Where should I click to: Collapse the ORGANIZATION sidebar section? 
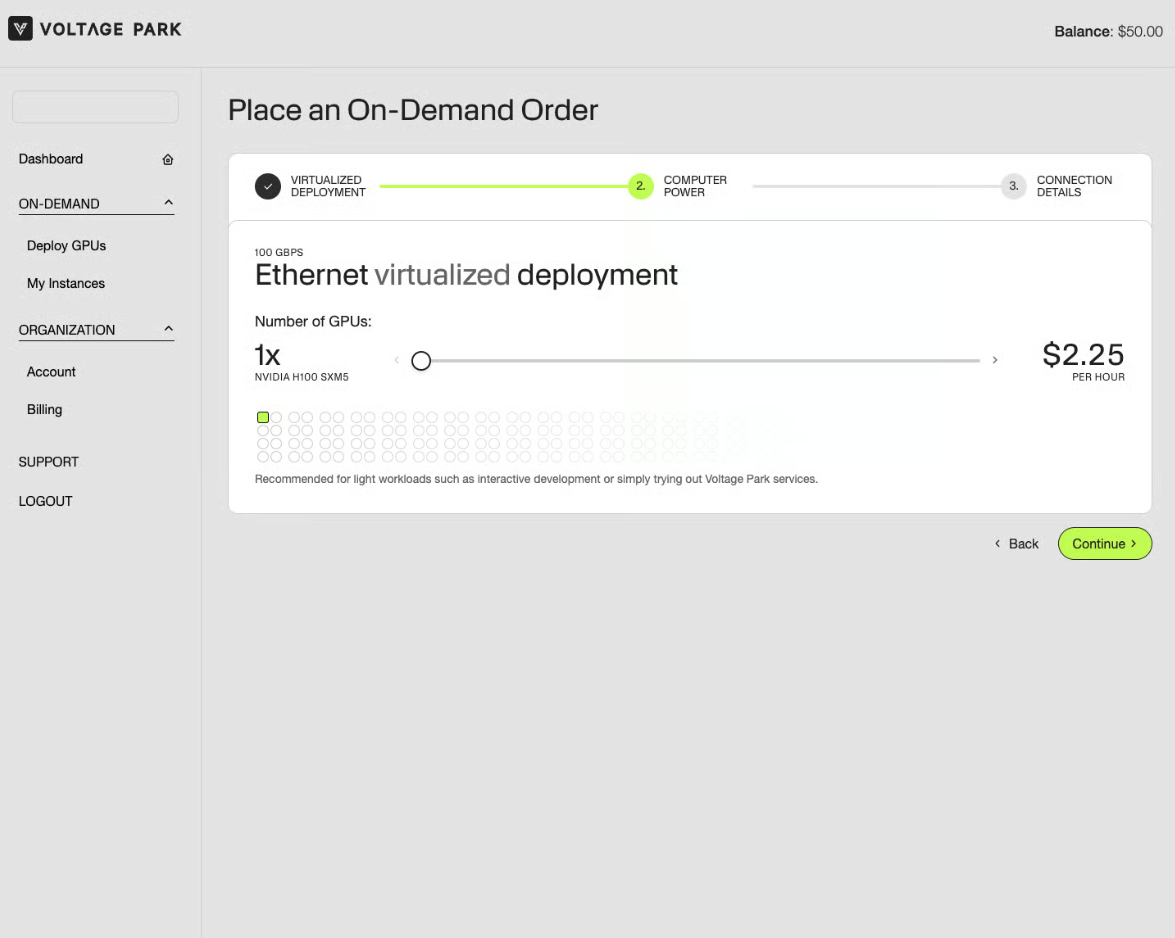168,330
